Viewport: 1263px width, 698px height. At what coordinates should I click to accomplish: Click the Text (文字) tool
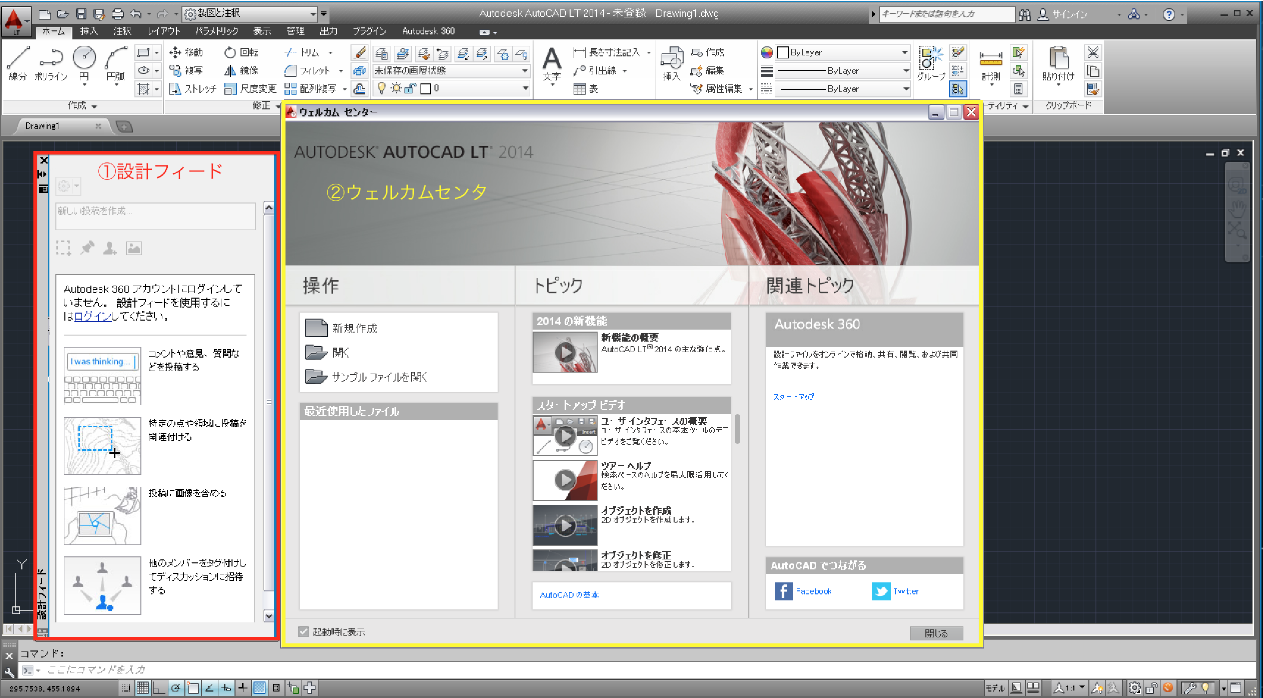(552, 65)
